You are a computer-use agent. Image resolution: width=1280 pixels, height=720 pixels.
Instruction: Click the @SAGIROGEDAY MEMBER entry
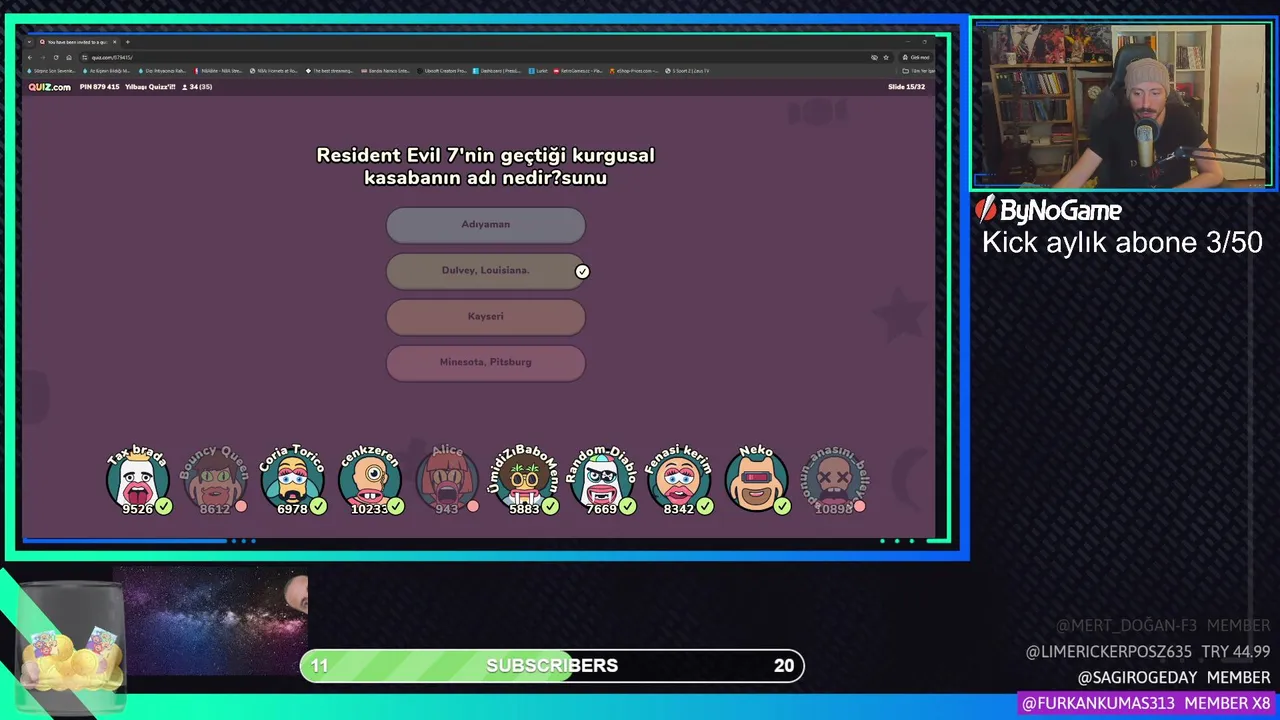tap(1173, 678)
